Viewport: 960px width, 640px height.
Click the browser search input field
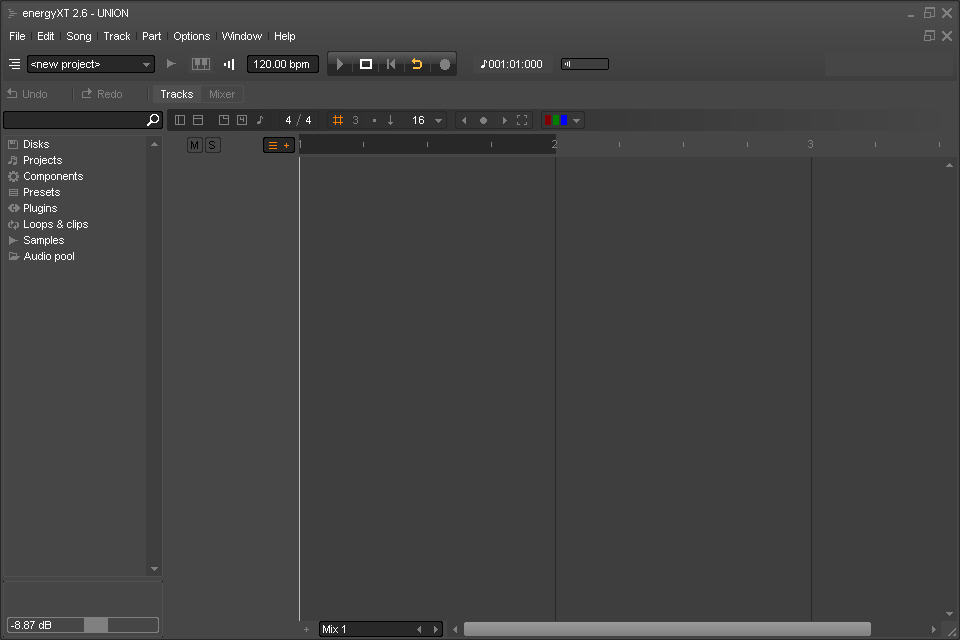74,120
